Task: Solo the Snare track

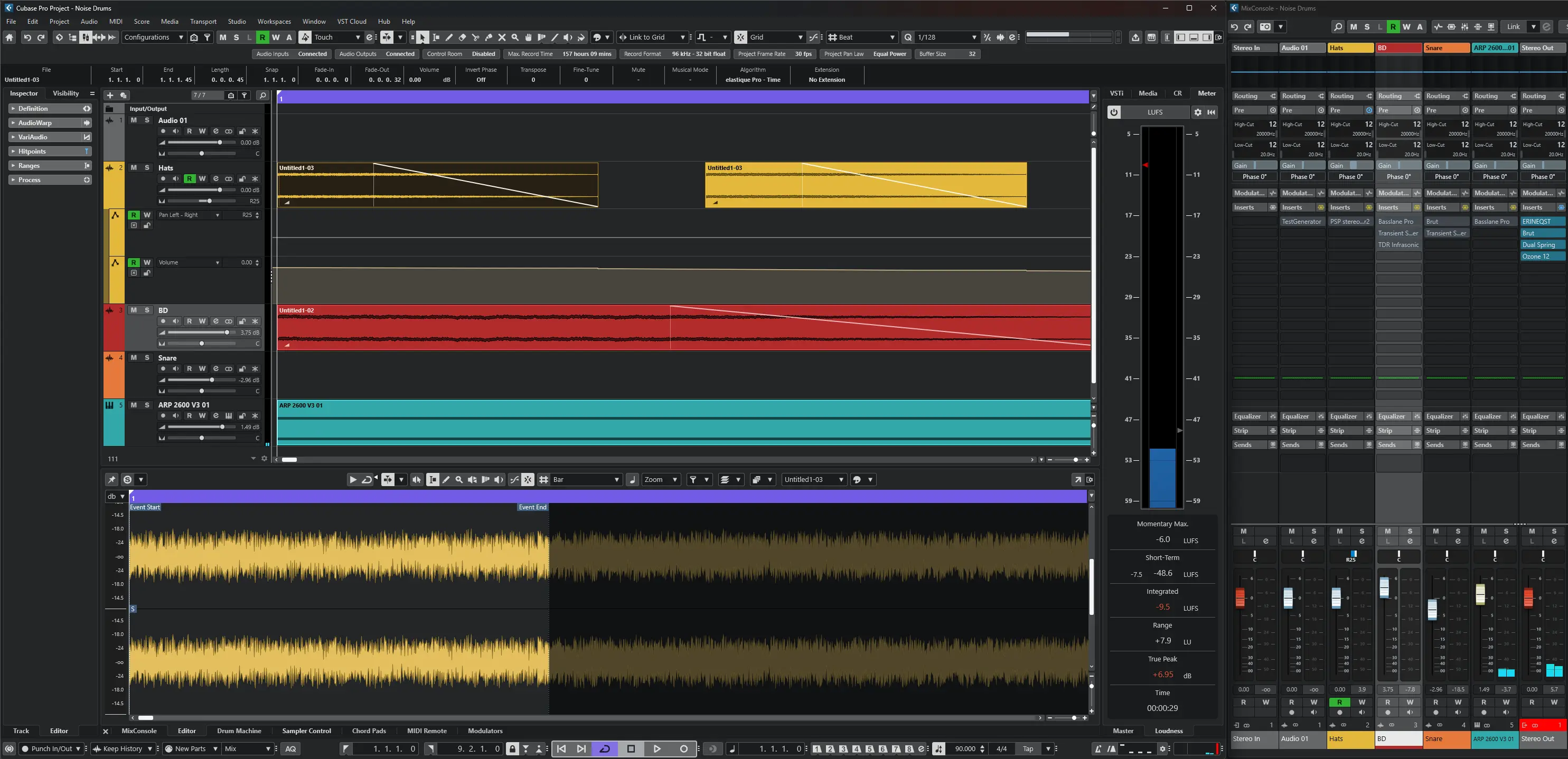Action: [x=147, y=358]
